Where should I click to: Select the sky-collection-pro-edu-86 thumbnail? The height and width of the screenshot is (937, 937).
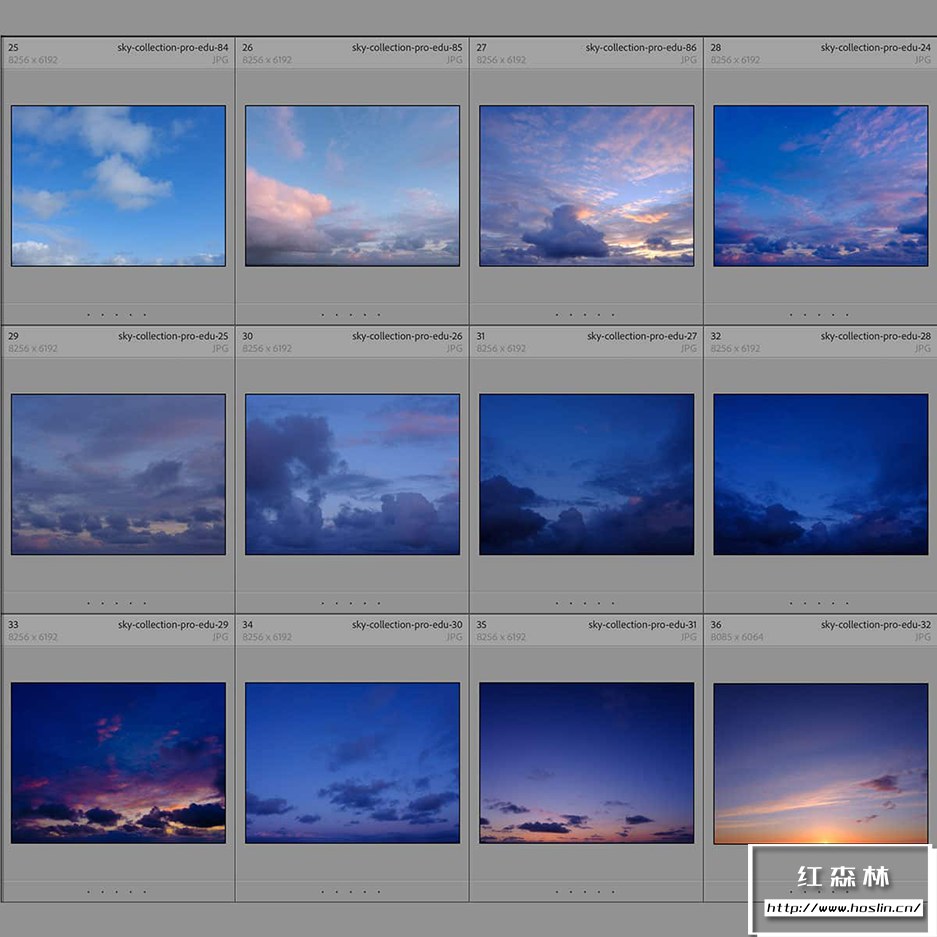tap(587, 186)
